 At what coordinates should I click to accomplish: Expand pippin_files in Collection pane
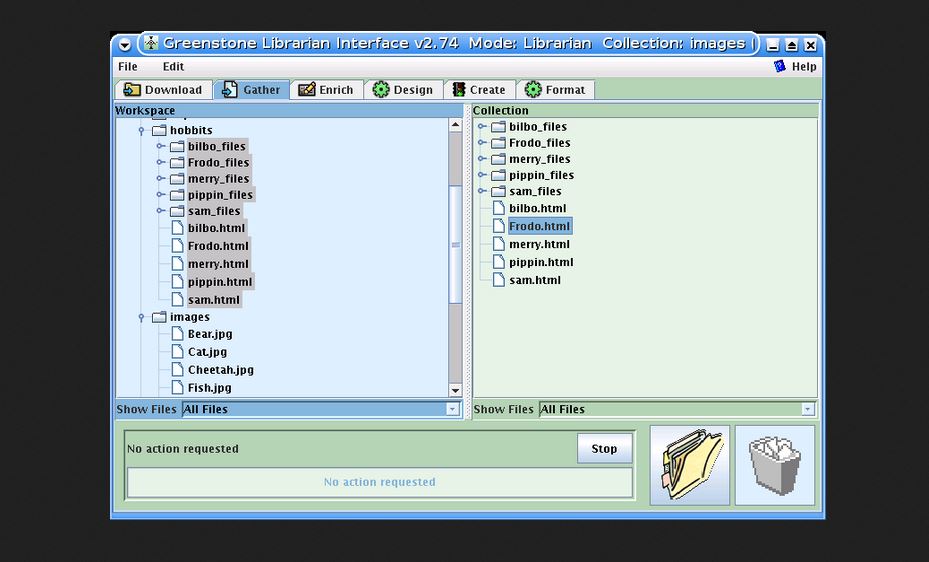click(x=482, y=175)
